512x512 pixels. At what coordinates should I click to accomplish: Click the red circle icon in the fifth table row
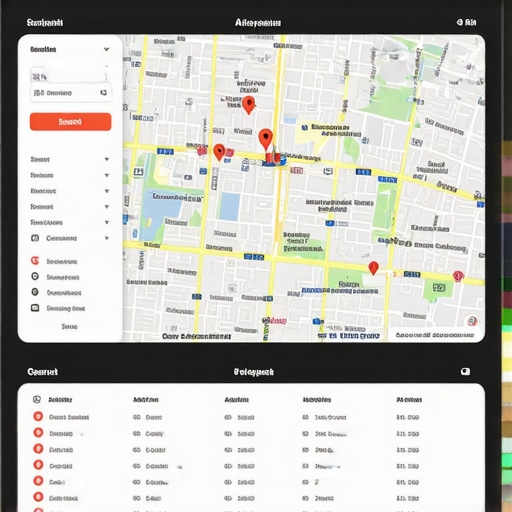[38, 481]
